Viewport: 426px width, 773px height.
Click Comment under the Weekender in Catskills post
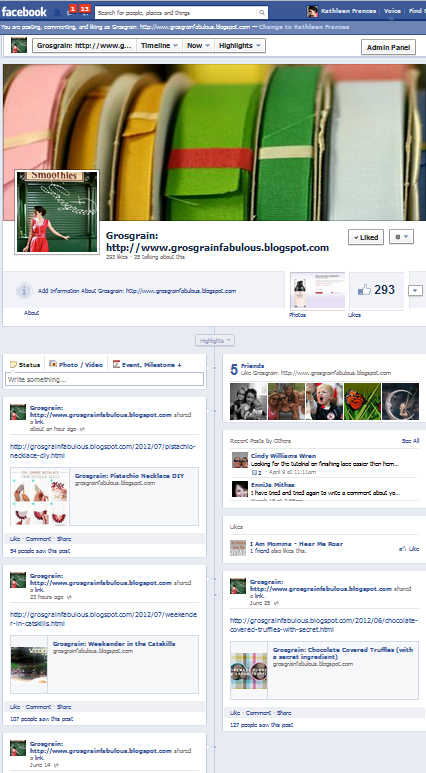coord(38,707)
